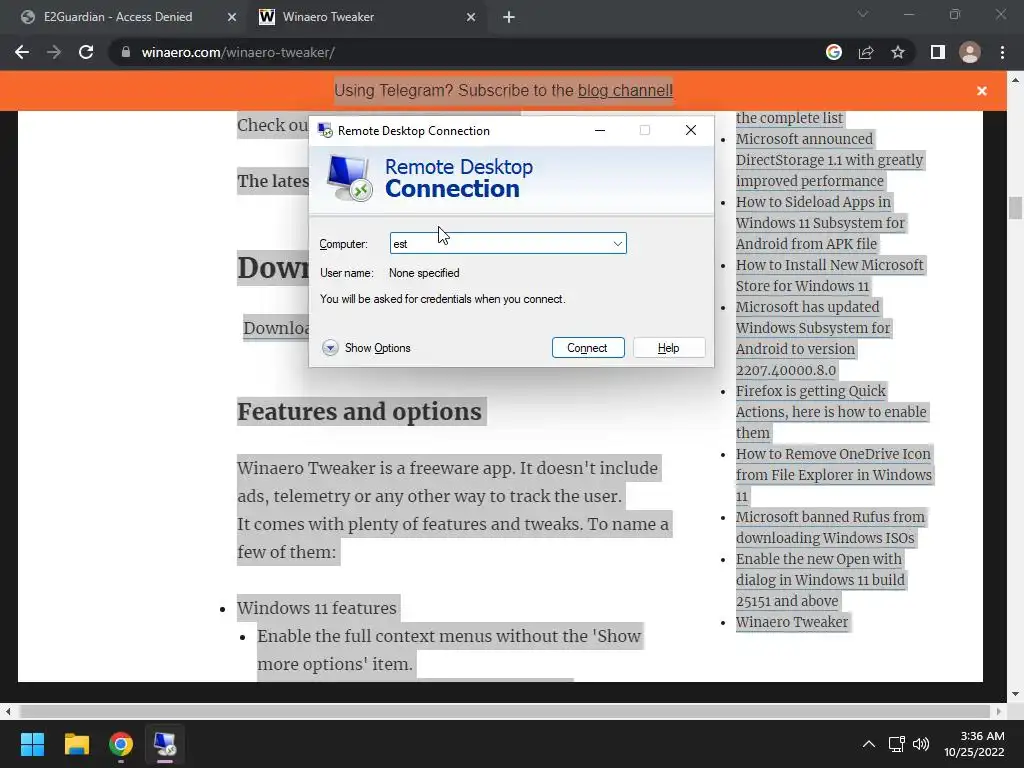Minimize the Remote Desktop Connection dialog
Screen dimensions: 1024x768
(600, 131)
